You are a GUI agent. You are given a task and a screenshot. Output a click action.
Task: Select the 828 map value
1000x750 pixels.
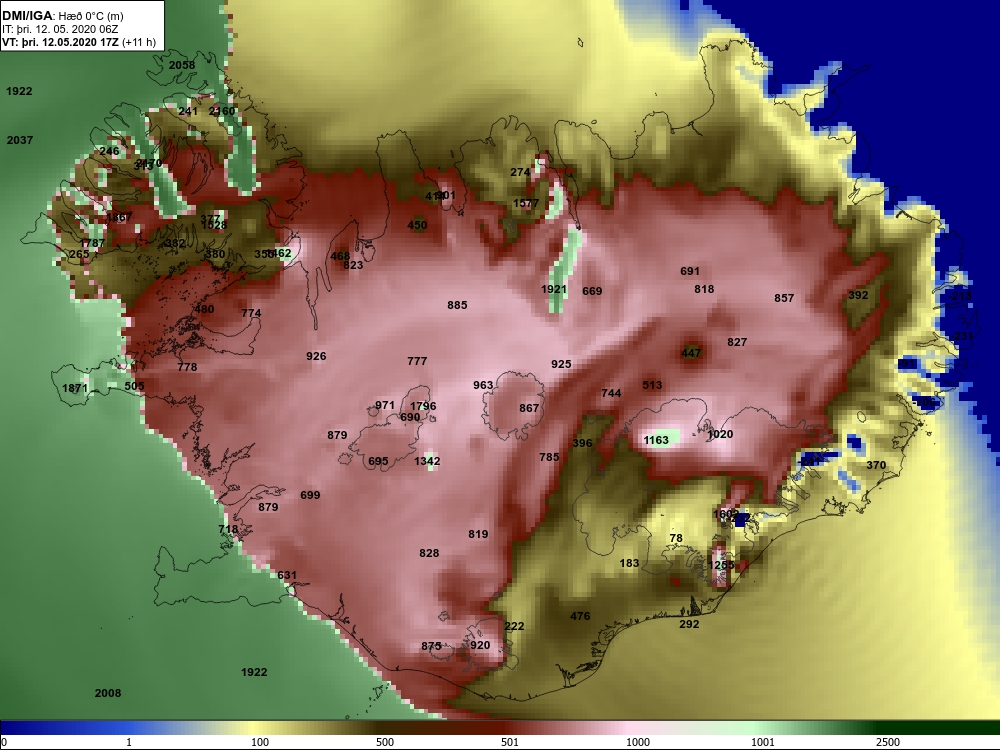tap(429, 554)
